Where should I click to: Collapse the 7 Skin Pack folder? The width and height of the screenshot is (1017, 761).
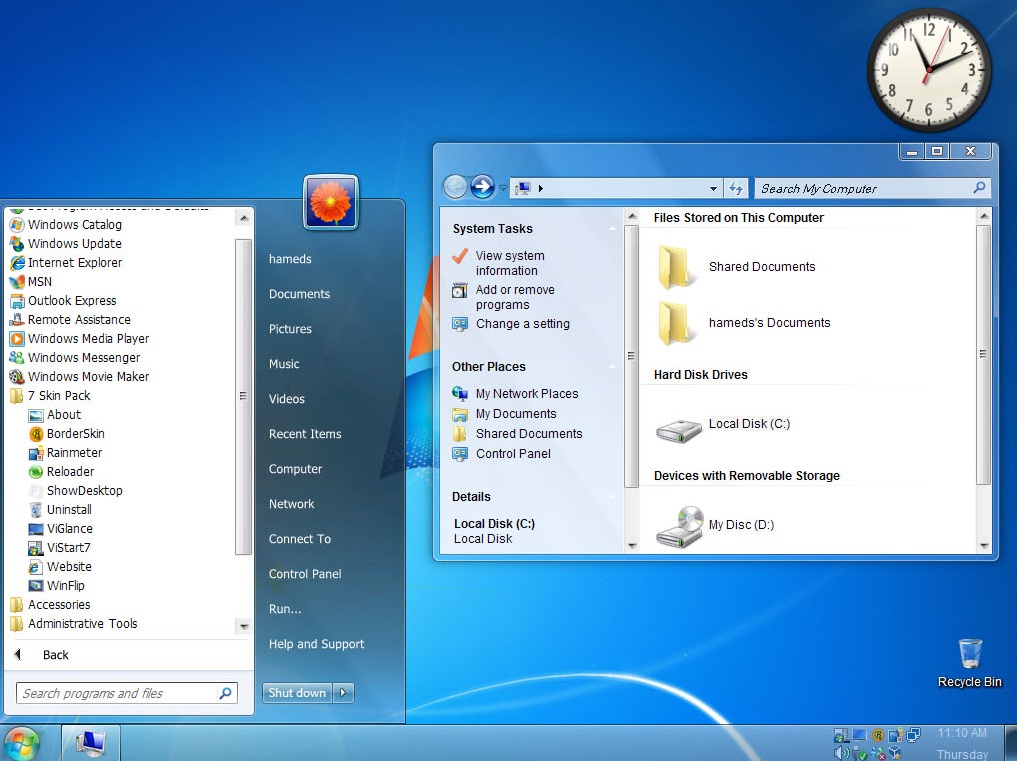[x=50, y=396]
